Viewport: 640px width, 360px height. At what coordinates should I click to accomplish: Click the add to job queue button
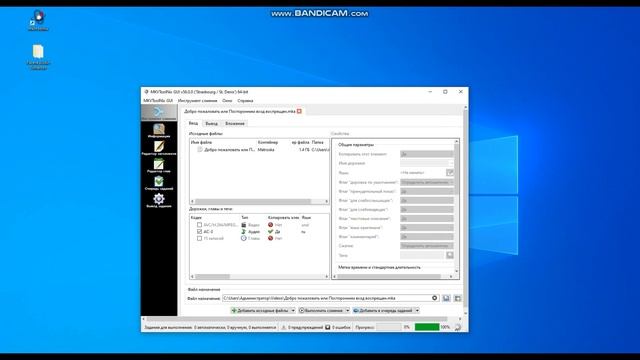383,311
